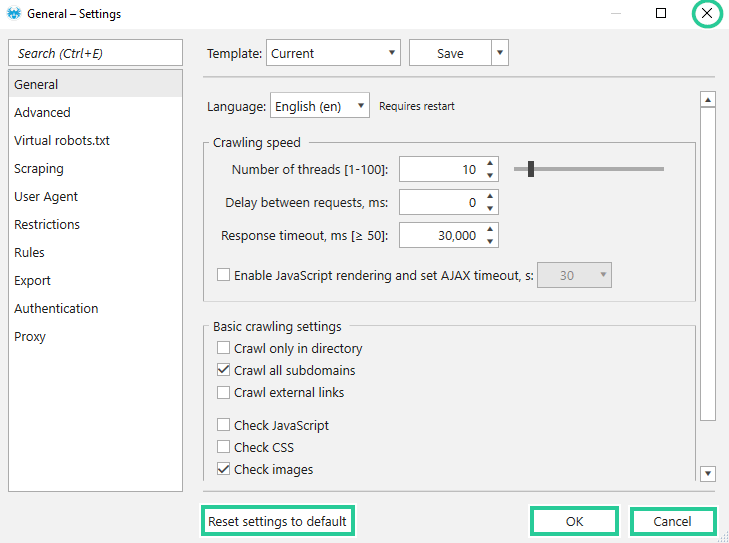729x543 pixels.
Task: Click the scrollbar down arrow
Action: (708, 474)
